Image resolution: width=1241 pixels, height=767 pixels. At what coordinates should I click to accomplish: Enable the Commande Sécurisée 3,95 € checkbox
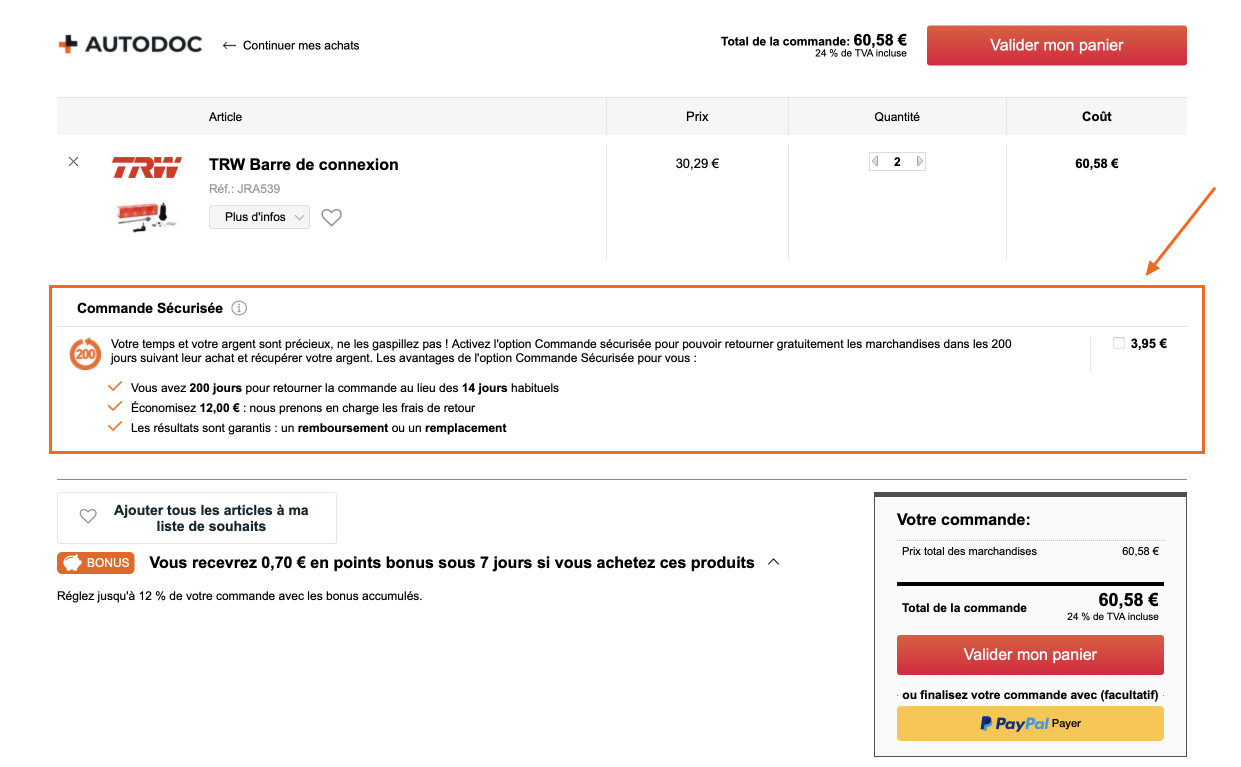pos(1119,344)
